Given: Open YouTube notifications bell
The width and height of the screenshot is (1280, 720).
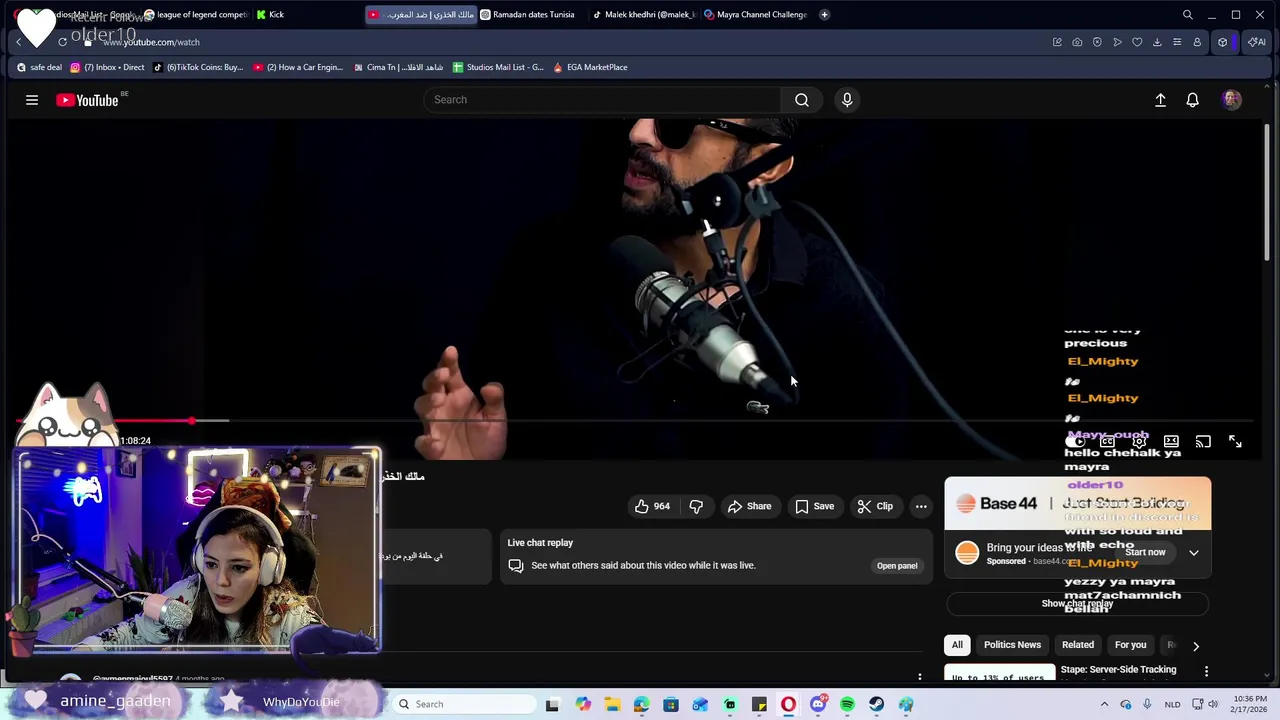Looking at the screenshot, I should [1192, 100].
